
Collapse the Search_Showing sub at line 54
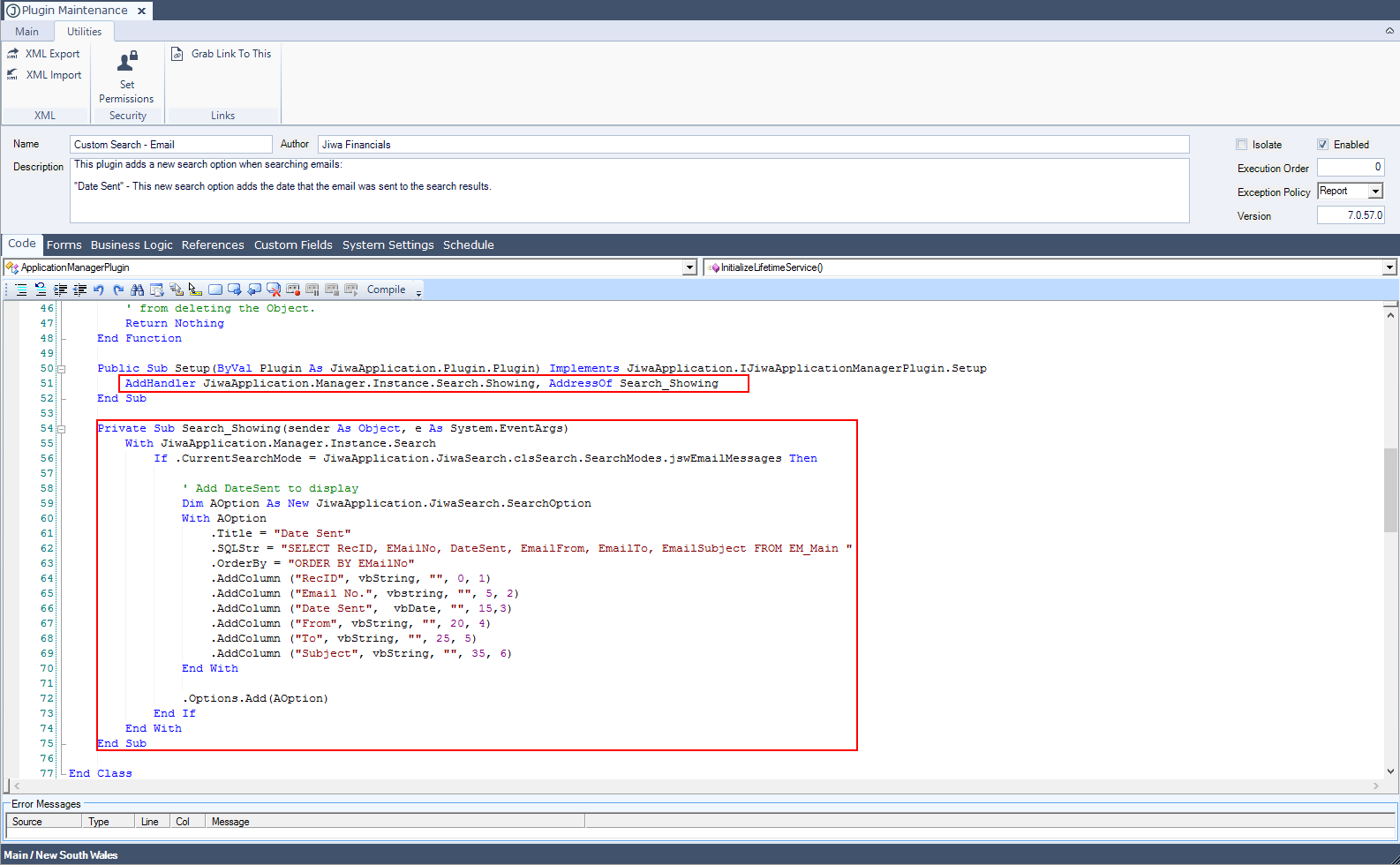pos(62,429)
